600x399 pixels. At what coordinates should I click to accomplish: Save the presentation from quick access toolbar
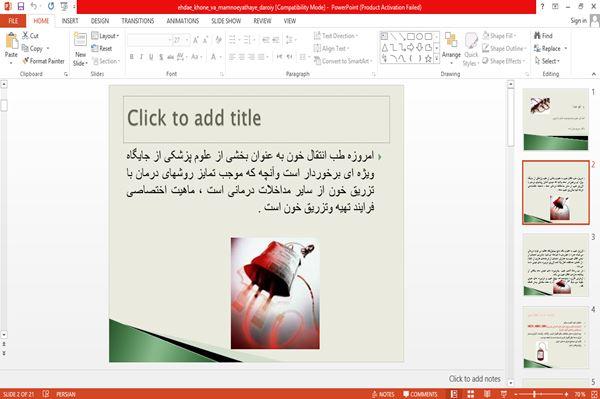pos(21,6)
